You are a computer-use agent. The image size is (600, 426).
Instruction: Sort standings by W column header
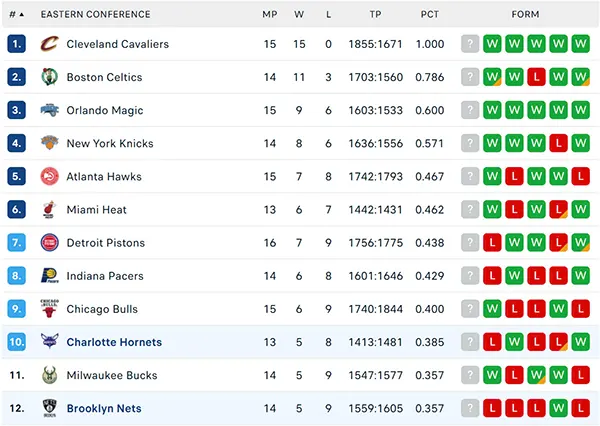(x=299, y=15)
